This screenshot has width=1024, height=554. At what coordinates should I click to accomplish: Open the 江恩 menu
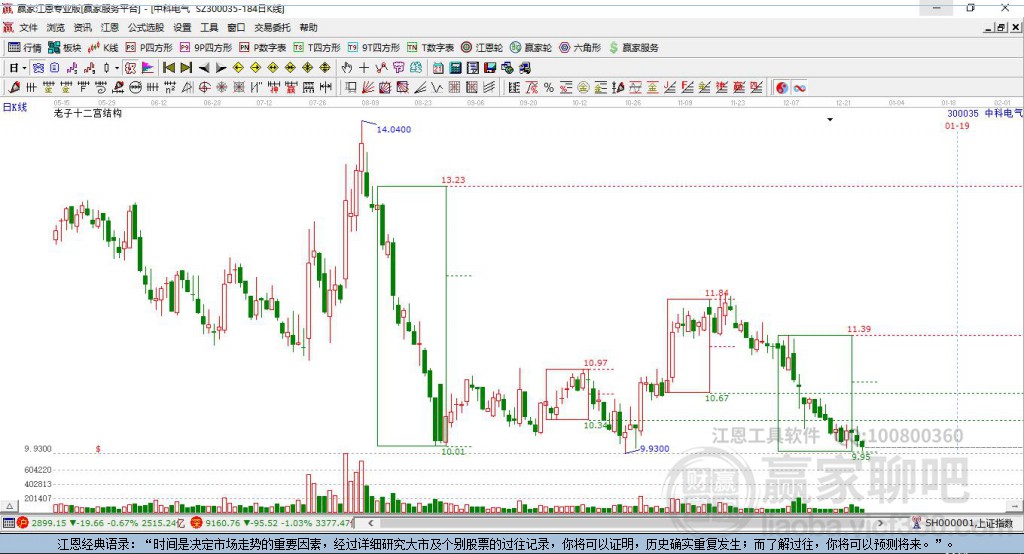coord(110,27)
